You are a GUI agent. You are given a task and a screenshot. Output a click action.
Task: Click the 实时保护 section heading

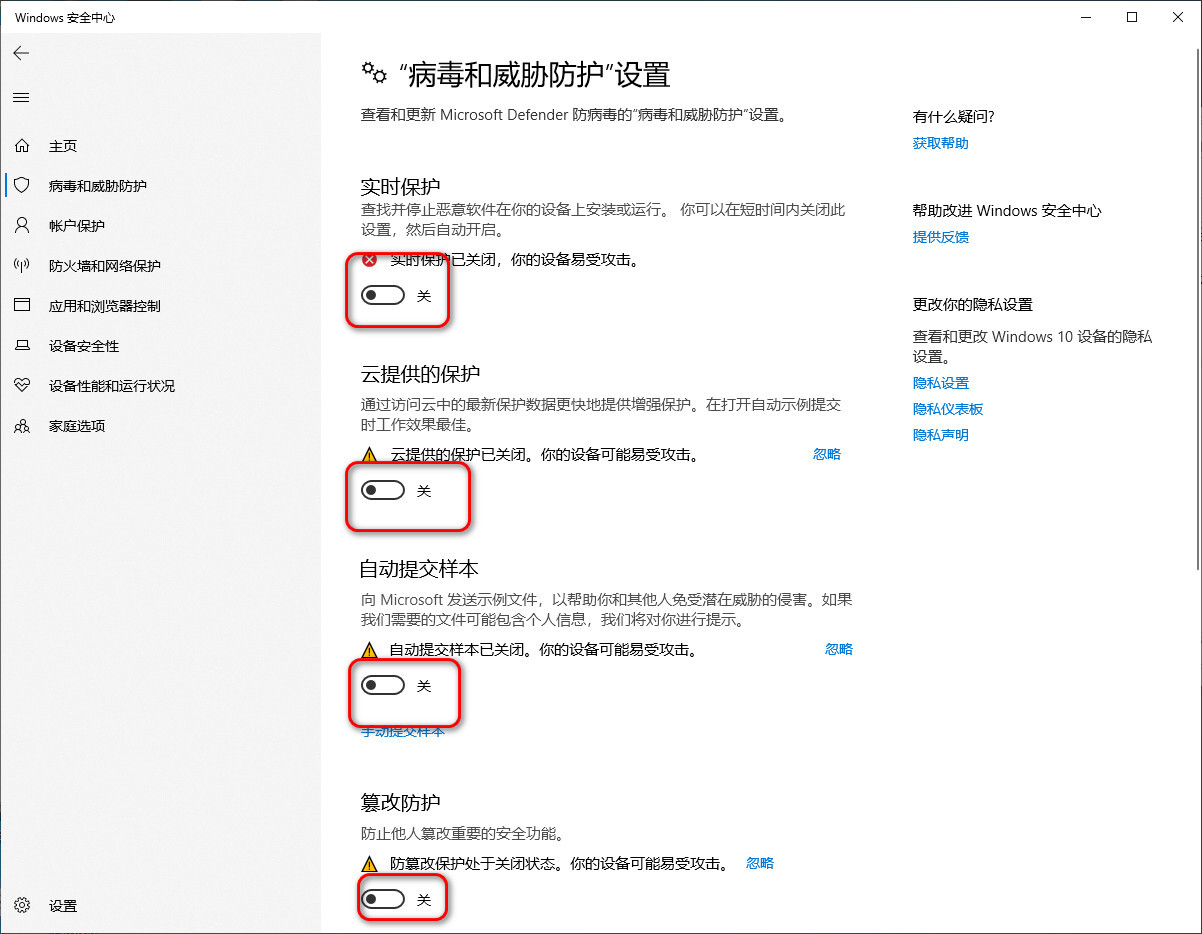click(x=400, y=187)
